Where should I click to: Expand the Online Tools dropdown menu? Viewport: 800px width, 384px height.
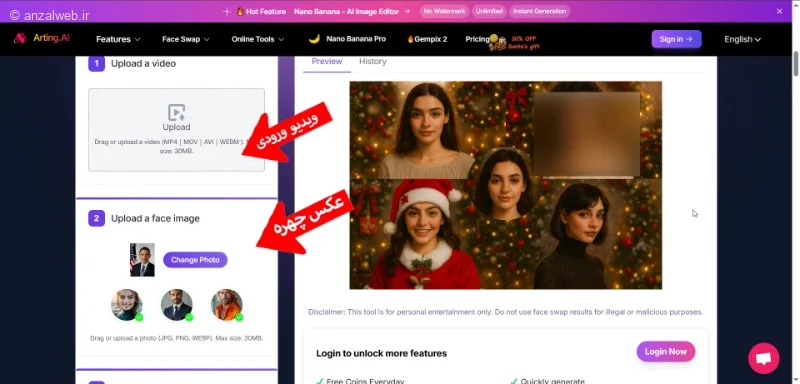(258, 39)
